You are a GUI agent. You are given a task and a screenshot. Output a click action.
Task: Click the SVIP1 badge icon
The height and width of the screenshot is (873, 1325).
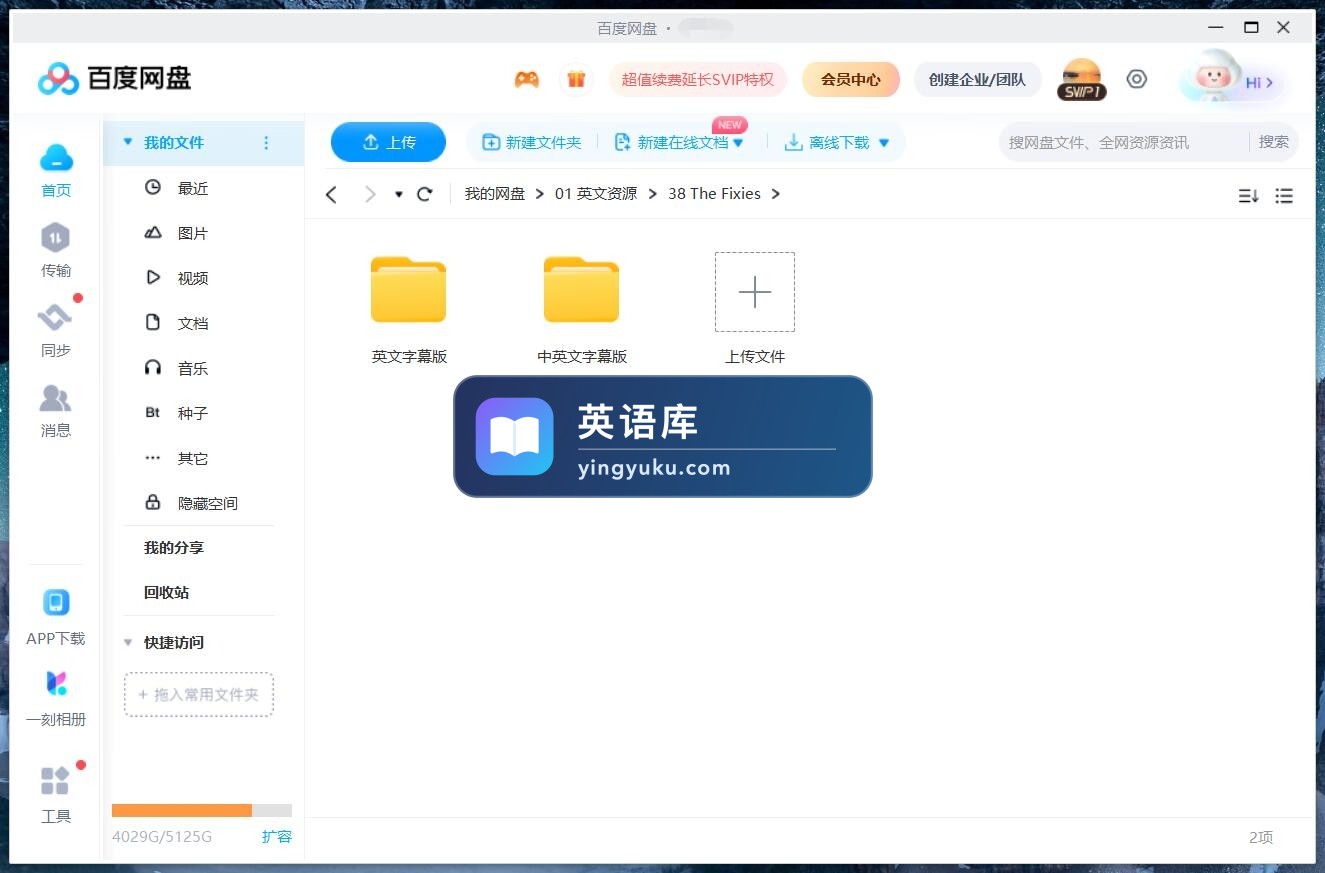pos(1081,79)
